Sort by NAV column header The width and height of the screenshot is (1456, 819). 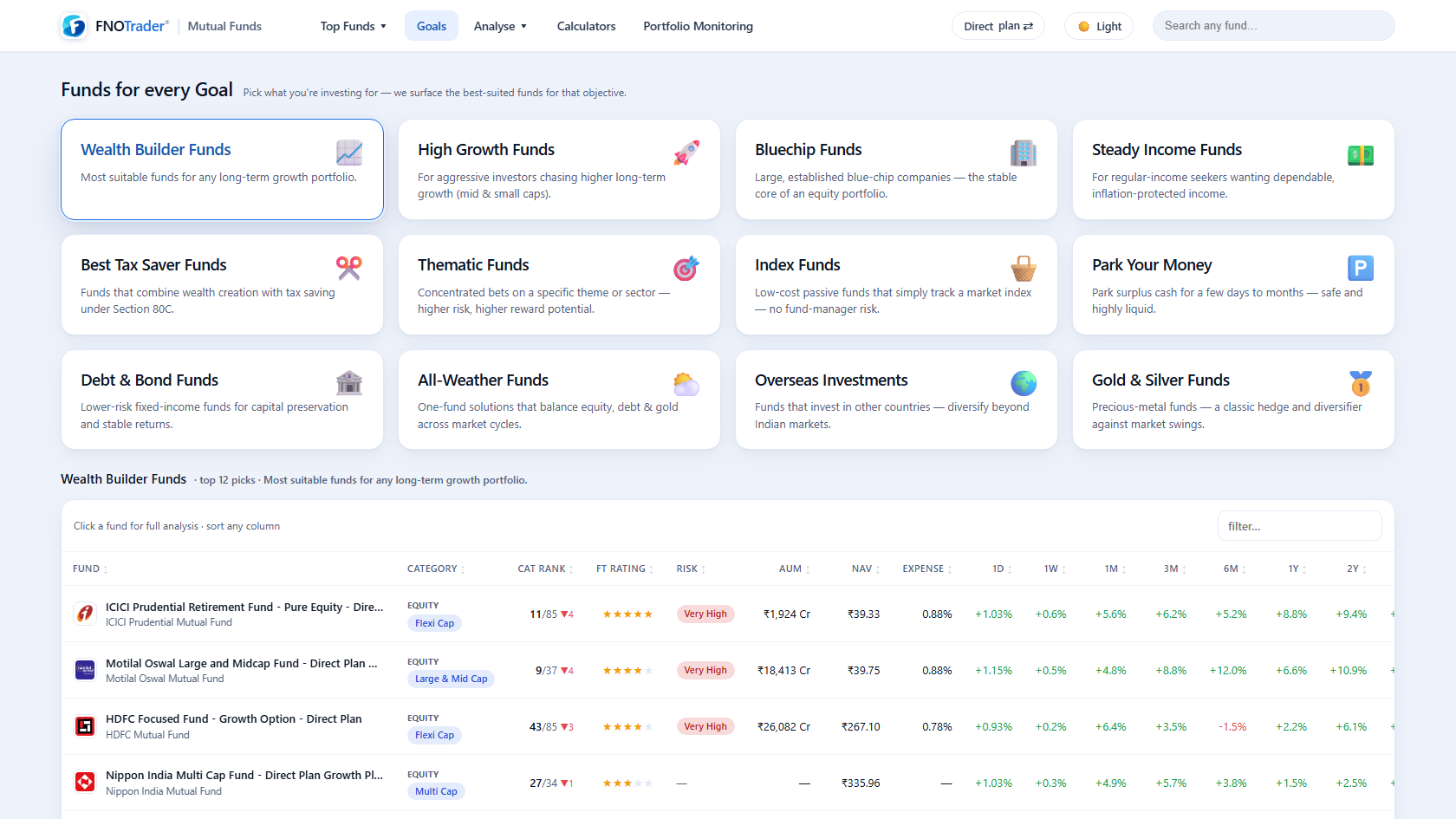866,569
